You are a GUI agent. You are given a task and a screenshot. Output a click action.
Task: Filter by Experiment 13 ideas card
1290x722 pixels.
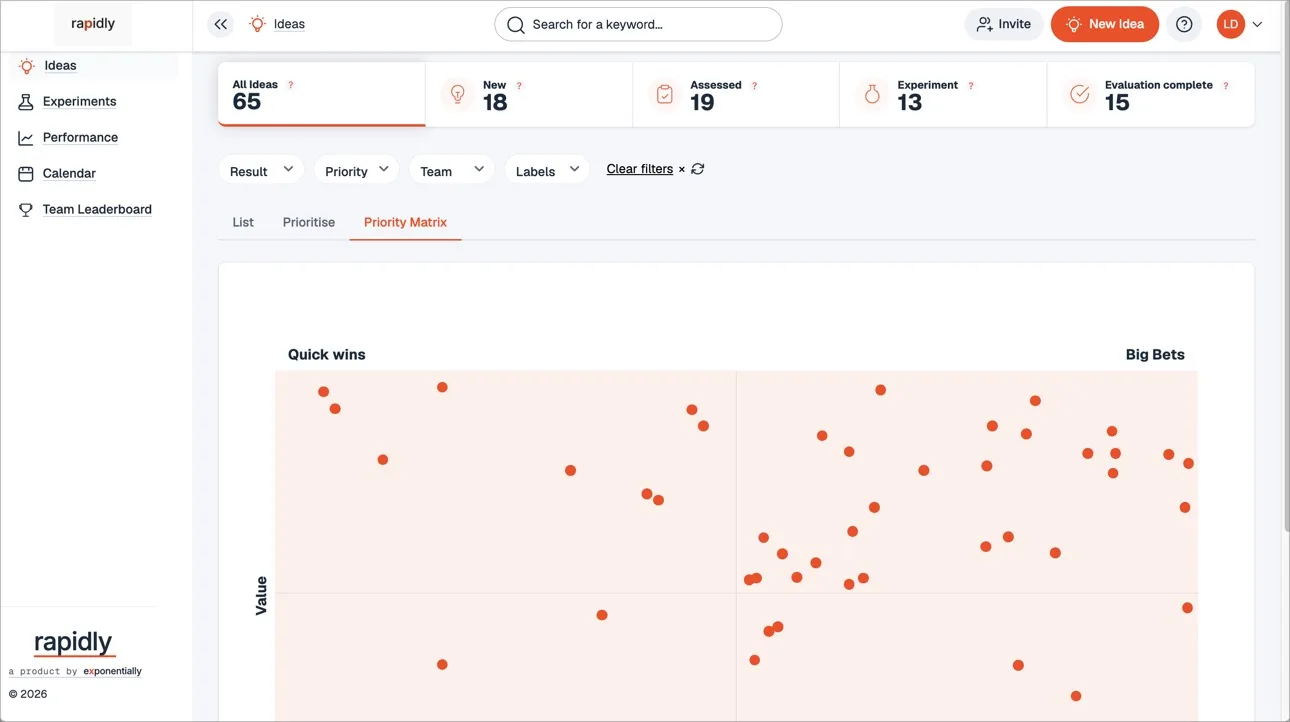coord(943,94)
